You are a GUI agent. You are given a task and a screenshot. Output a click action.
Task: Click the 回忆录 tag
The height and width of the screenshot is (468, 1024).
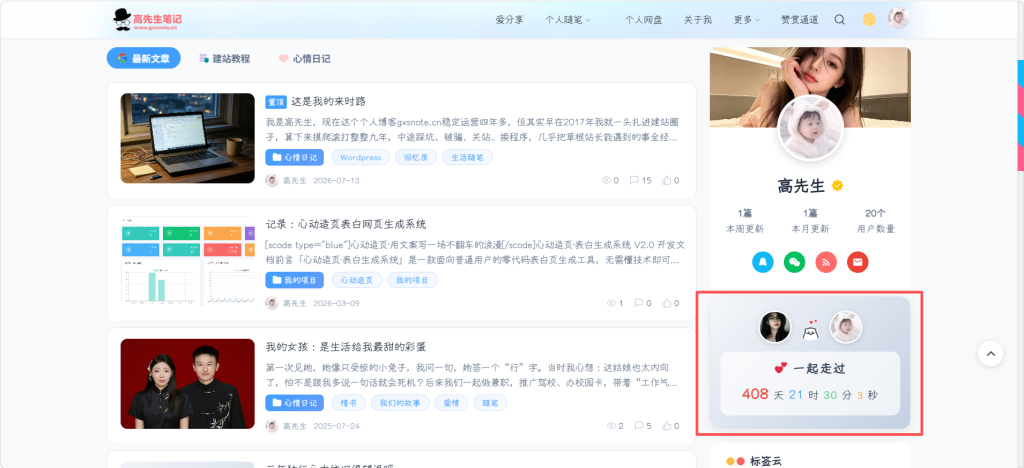tap(416, 157)
